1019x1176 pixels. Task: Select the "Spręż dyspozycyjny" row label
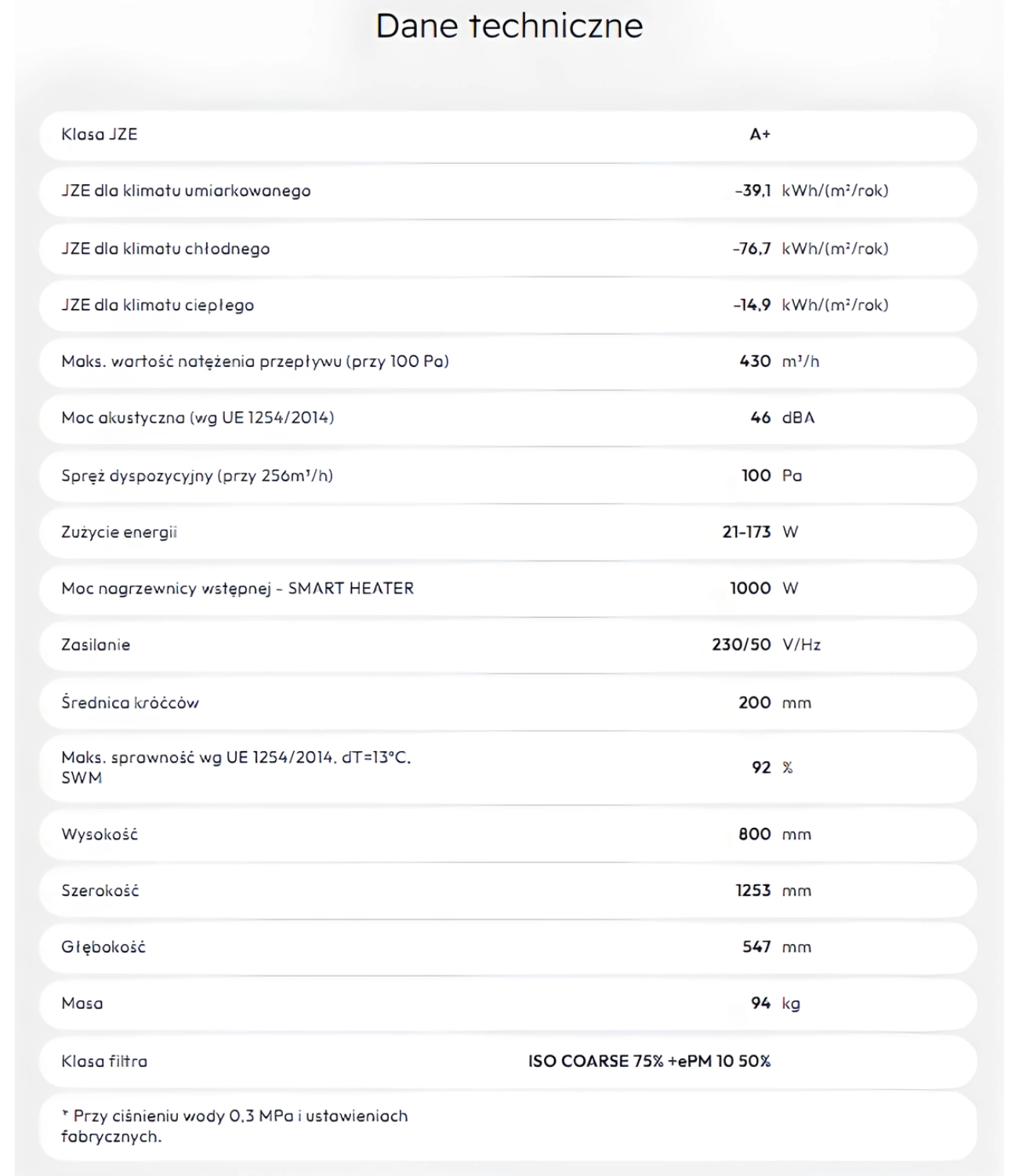click(x=197, y=476)
